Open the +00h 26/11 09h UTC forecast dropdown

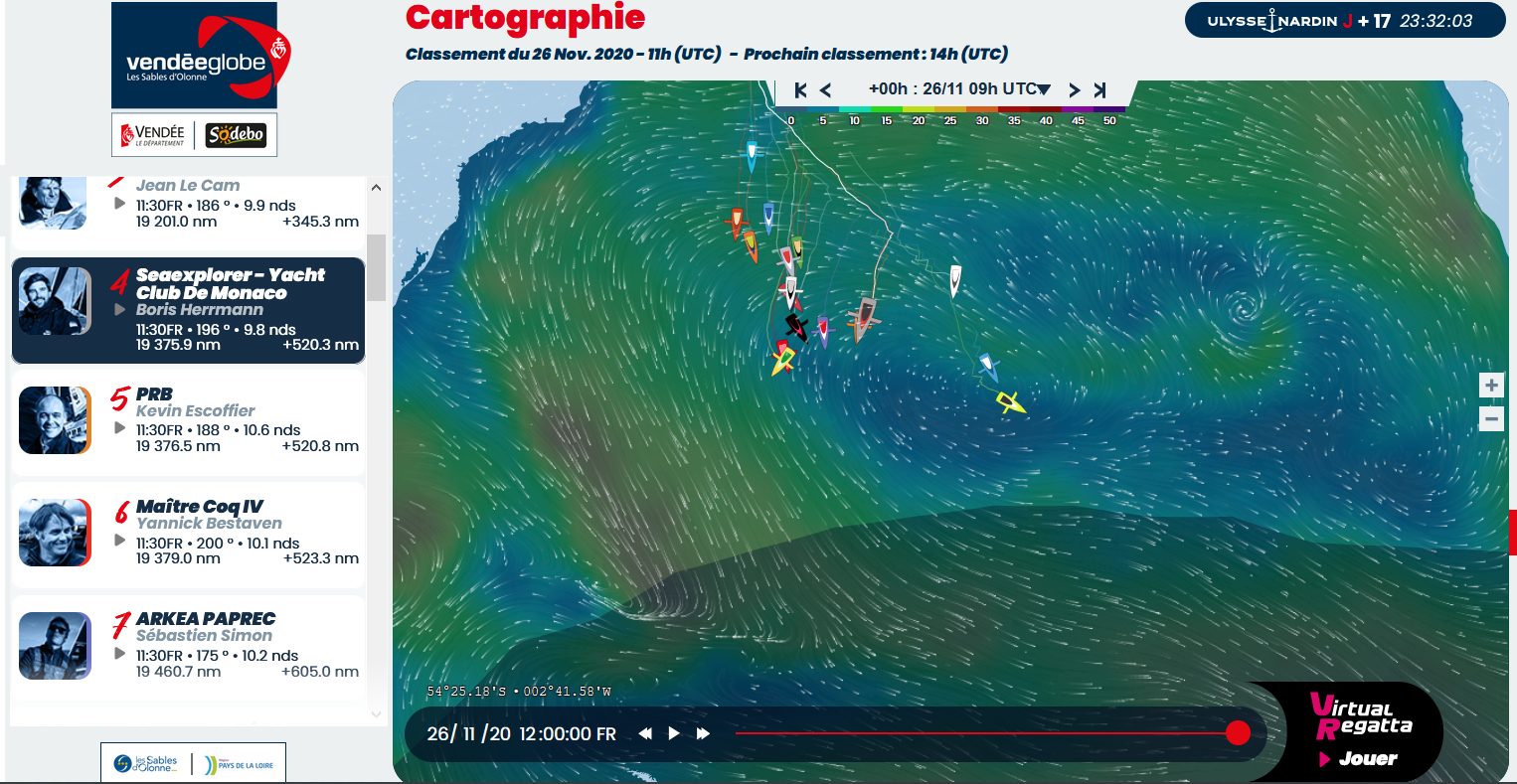[959, 89]
